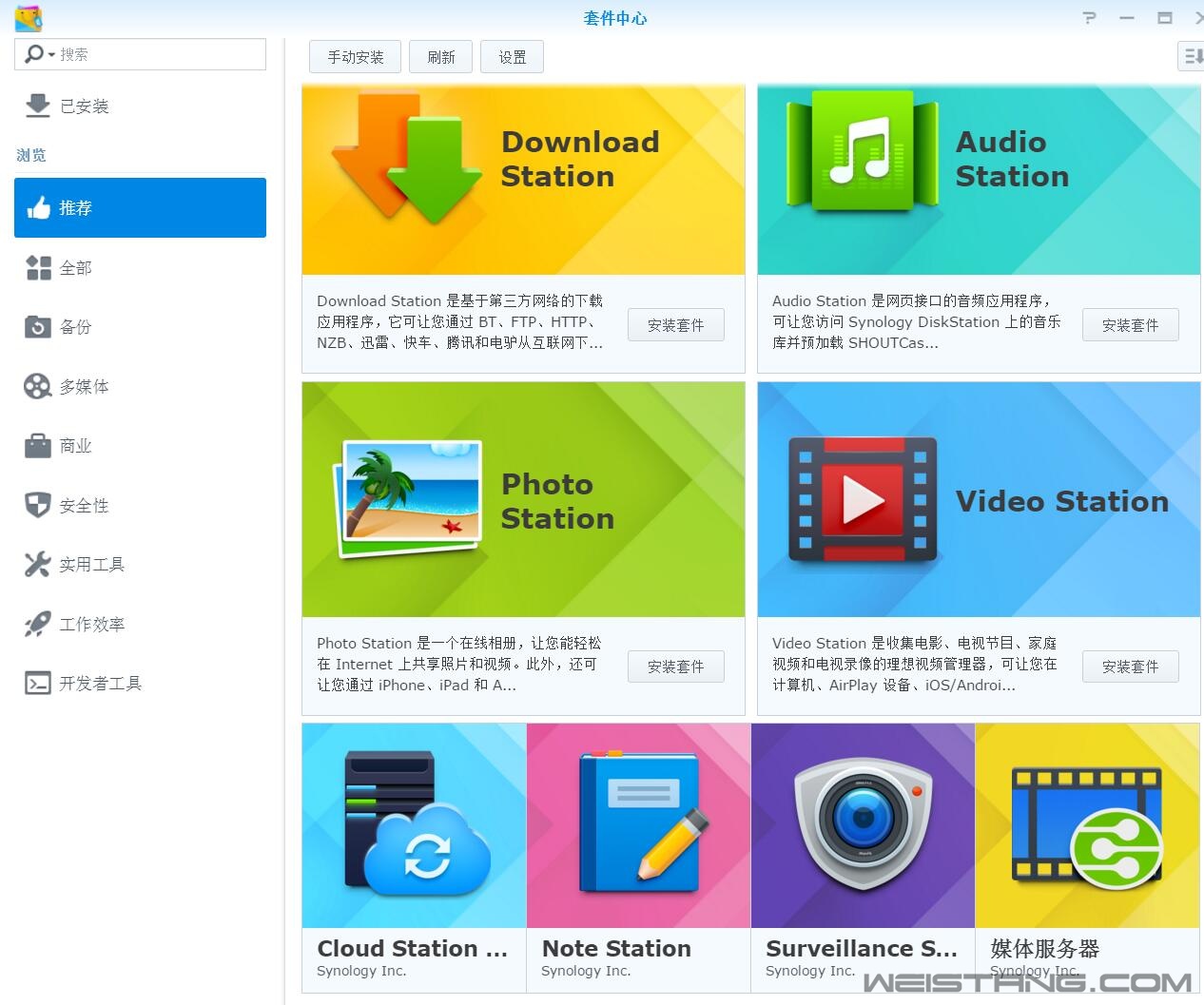Click the Surveillance Station camera icon
Screen dimensions: 1204x1005
click(x=863, y=823)
